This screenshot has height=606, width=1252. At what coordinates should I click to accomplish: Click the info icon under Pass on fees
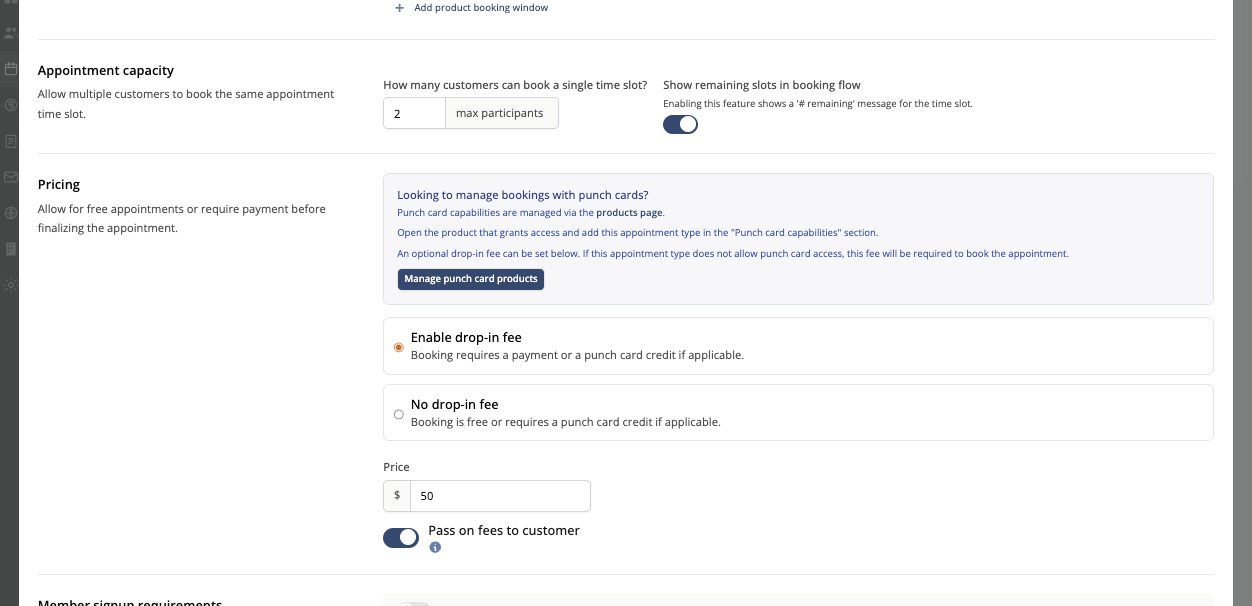435,548
